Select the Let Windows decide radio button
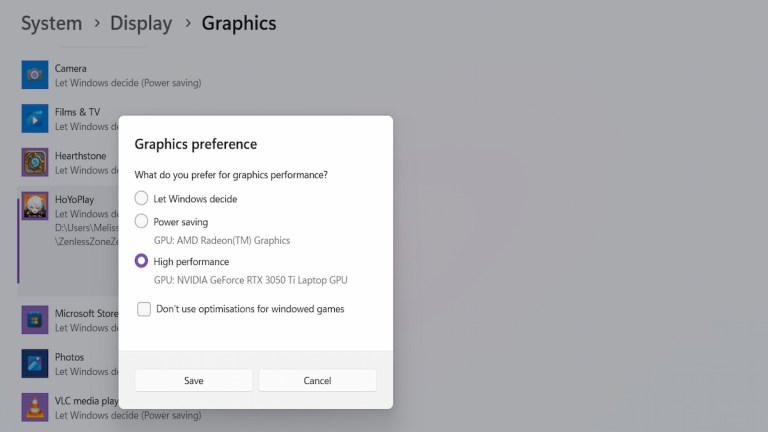Image resolution: width=768 pixels, height=432 pixels. pyautogui.click(x=142, y=198)
